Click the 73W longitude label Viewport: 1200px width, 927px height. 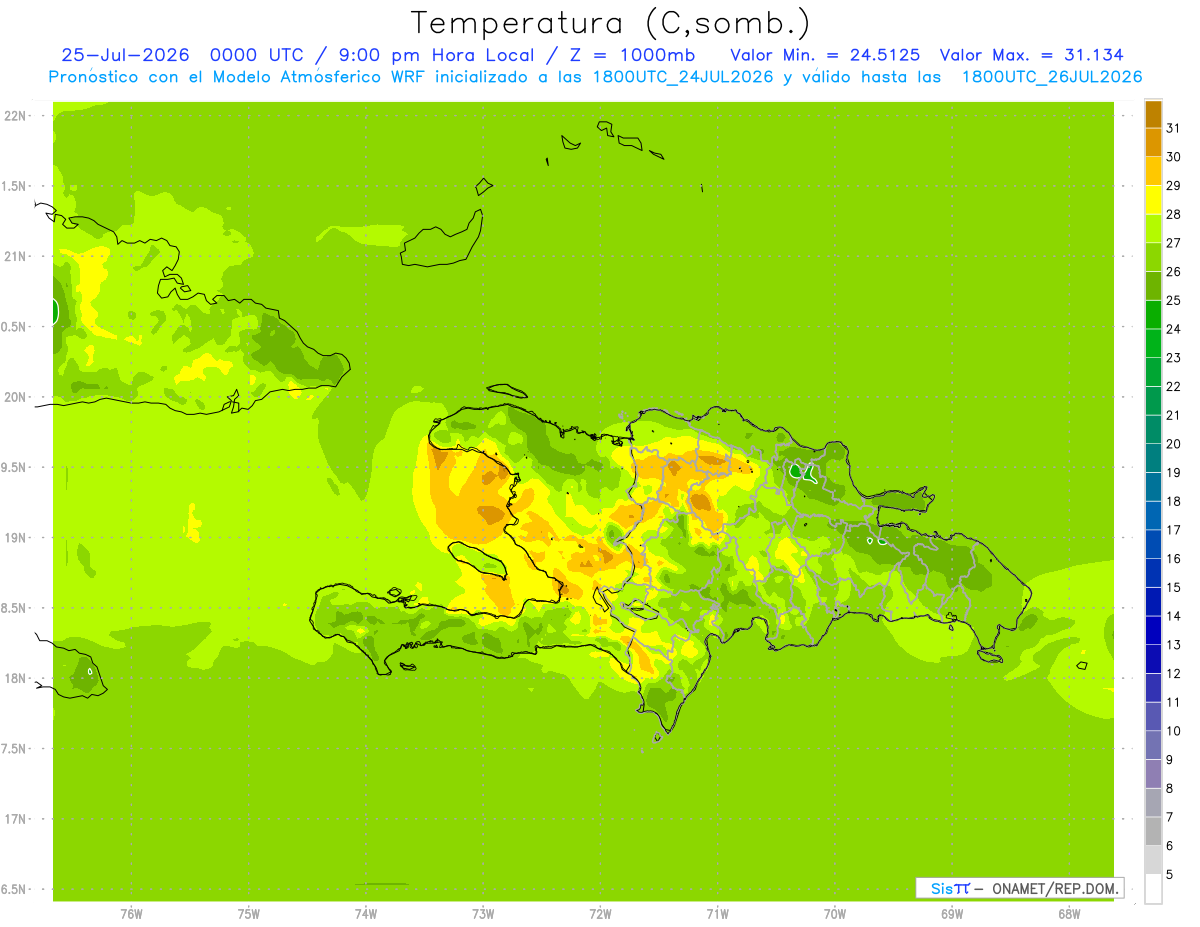pos(483,913)
